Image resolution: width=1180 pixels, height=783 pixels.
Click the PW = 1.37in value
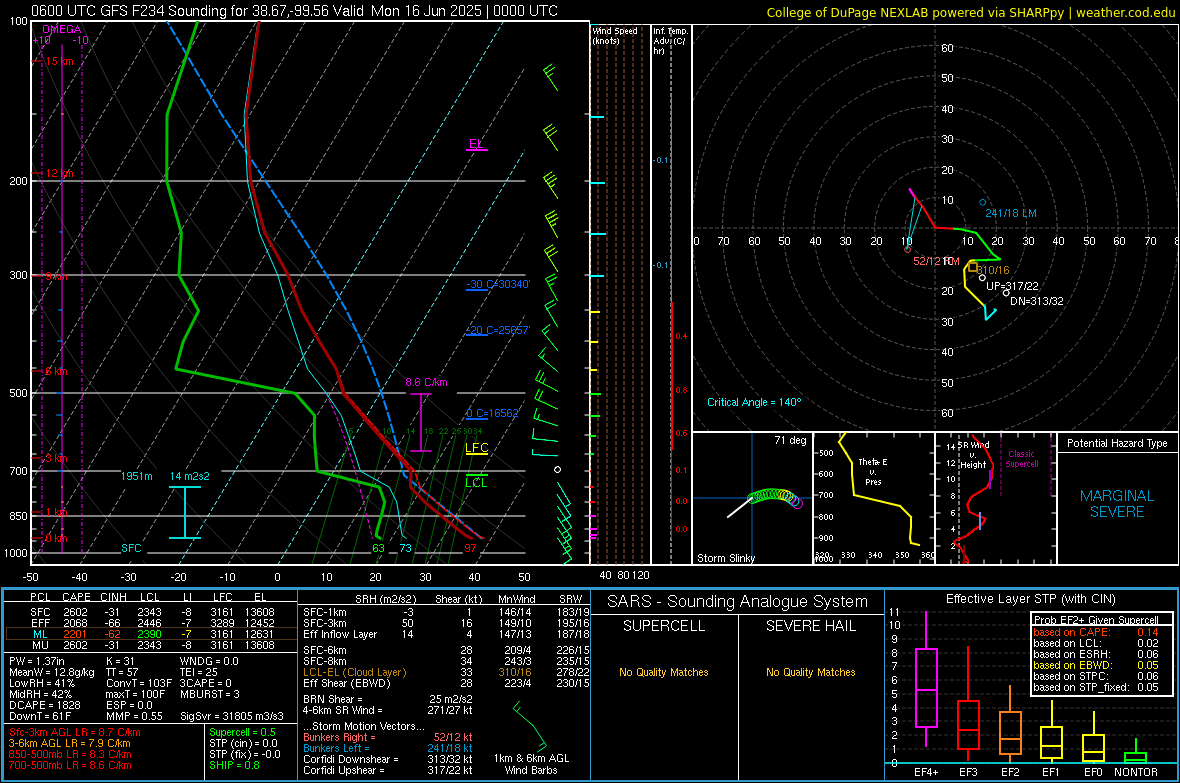pyautogui.click(x=37, y=661)
